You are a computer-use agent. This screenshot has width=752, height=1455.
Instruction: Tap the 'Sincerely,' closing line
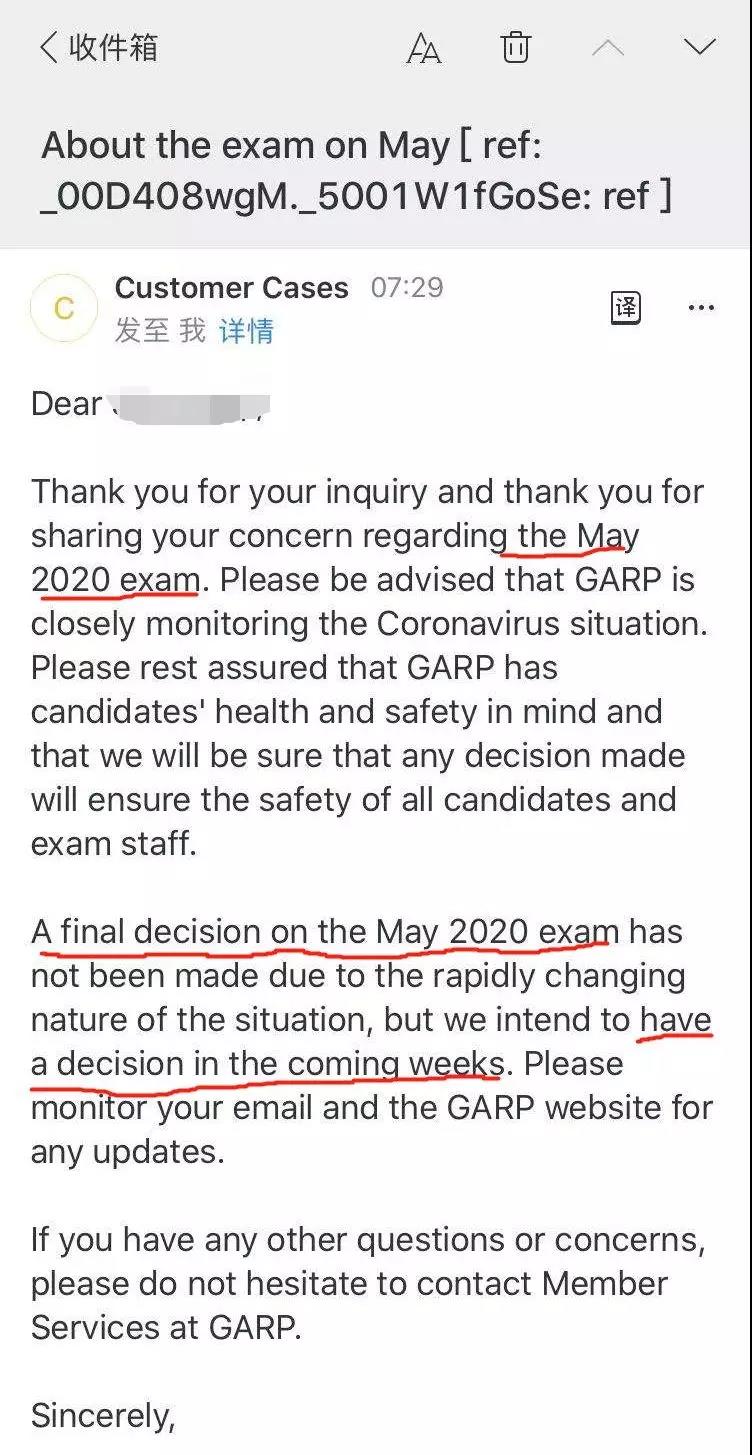[103, 1416]
